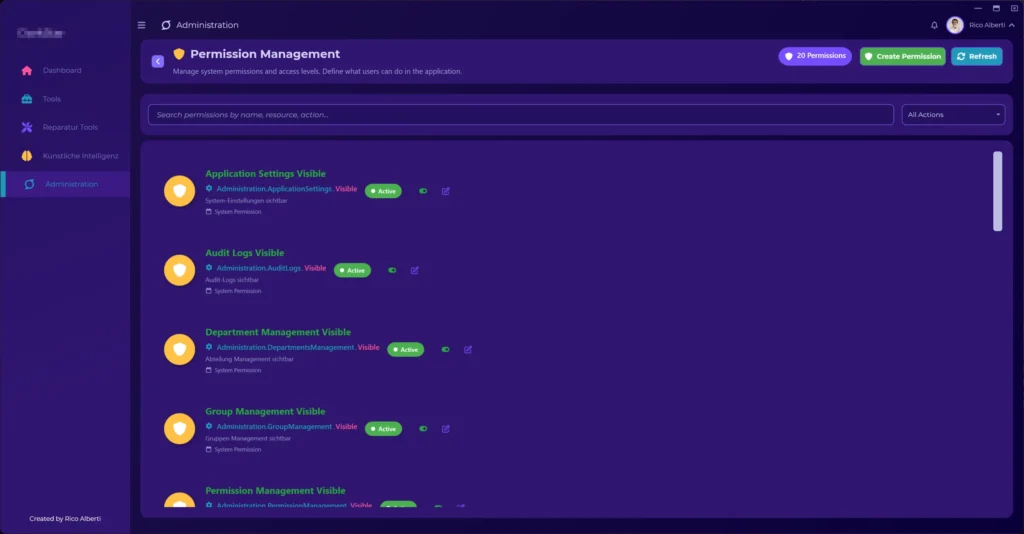This screenshot has width=1024, height=534.
Task: Open the All Actions dropdown
Action: [x=953, y=114]
